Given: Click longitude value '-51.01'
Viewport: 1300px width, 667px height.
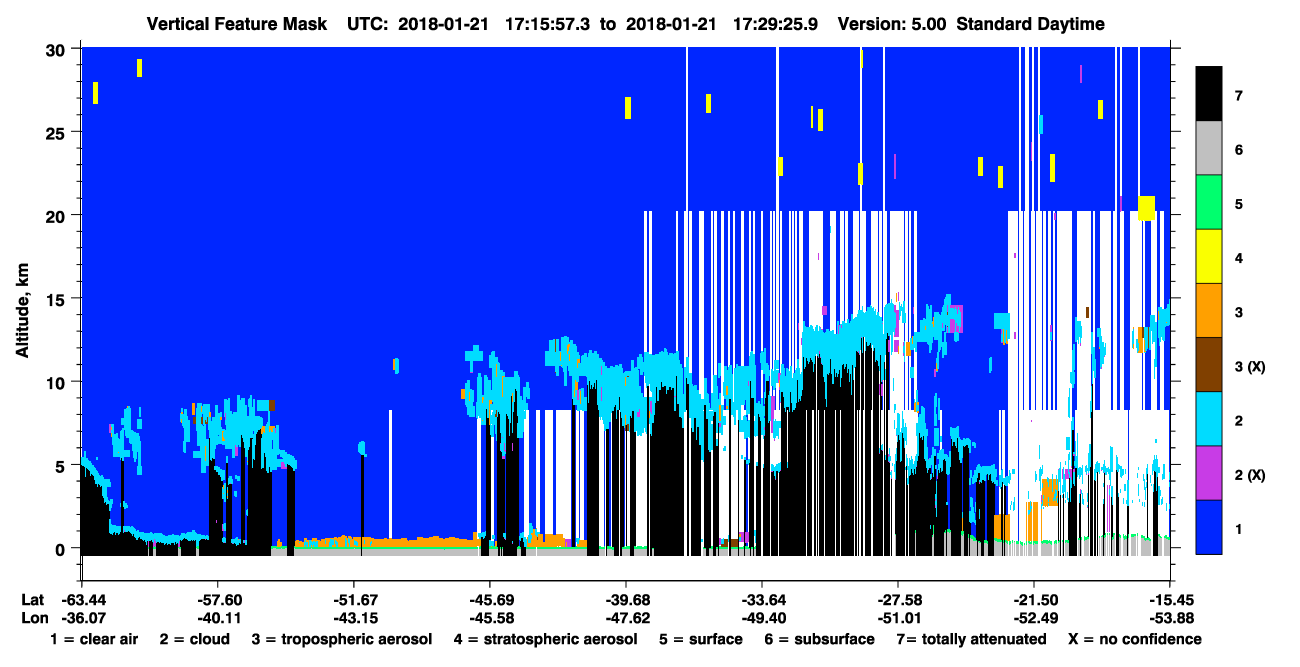Looking at the screenshot, I should point(898,618).
